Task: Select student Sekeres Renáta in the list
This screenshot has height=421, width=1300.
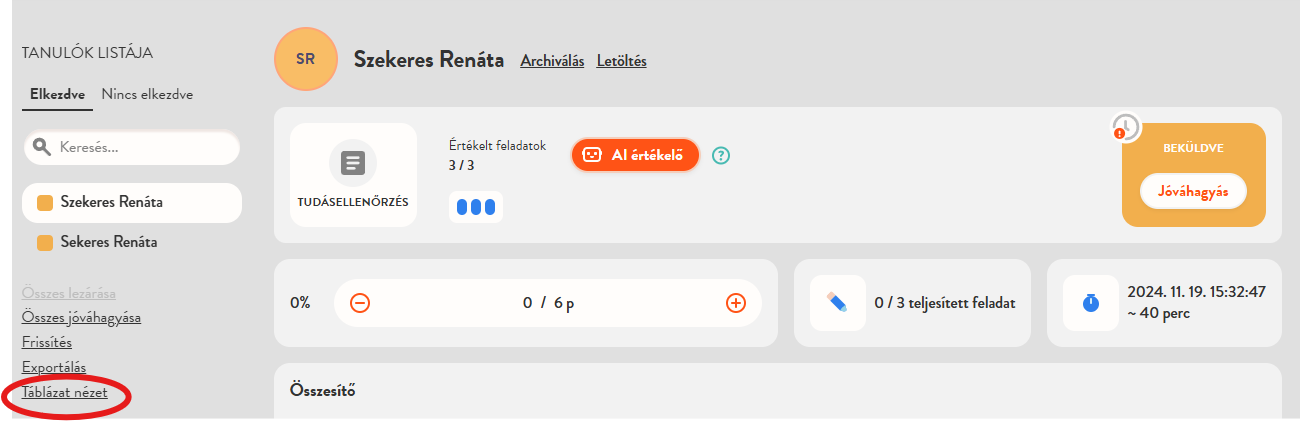Action: point(110,242)
